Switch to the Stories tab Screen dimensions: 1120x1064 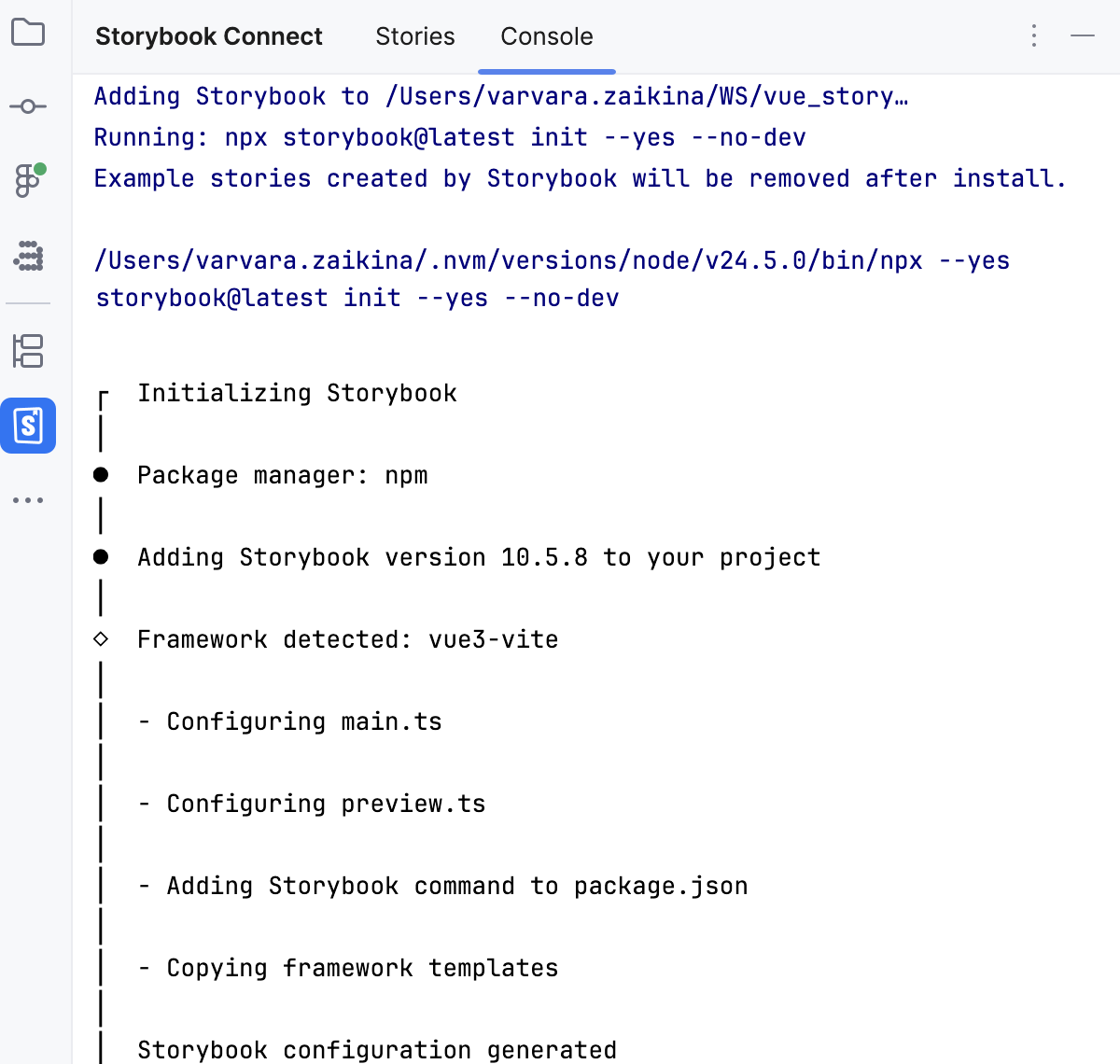(x=415, y=36)
